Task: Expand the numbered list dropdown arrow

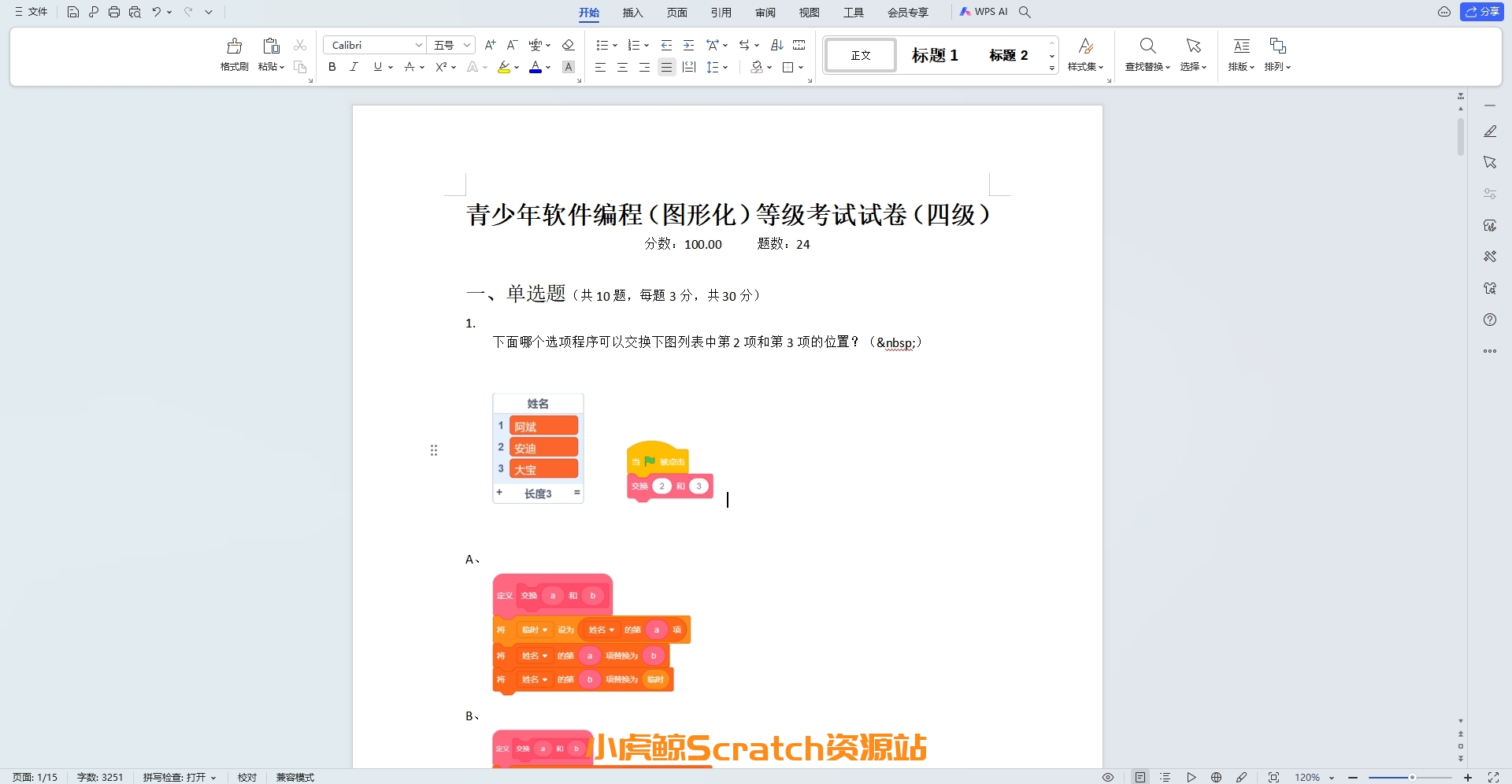Action: [647, 45]
